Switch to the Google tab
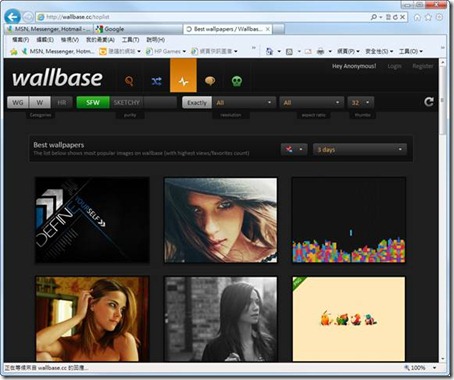Screen dimensions: 454x380 point(138,29)
